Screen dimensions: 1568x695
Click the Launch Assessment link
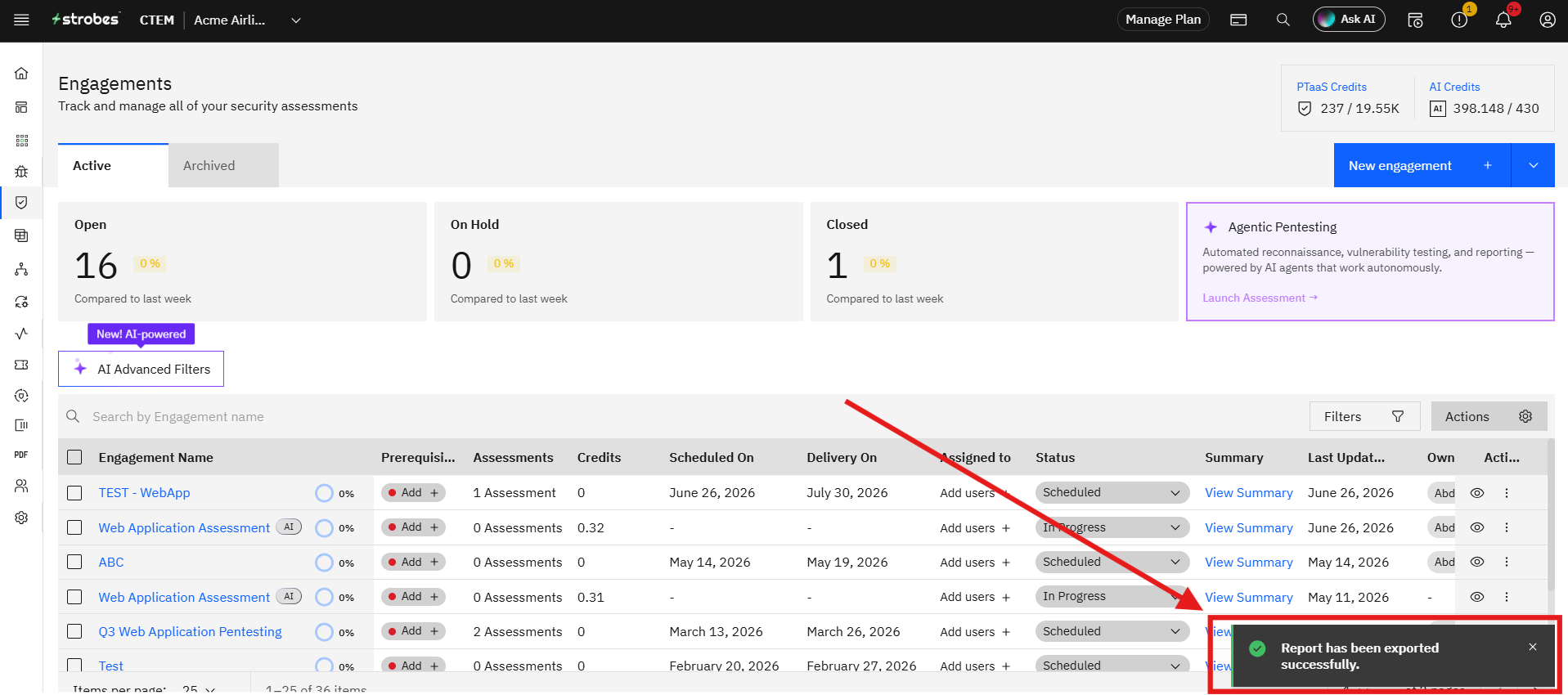1260,298
